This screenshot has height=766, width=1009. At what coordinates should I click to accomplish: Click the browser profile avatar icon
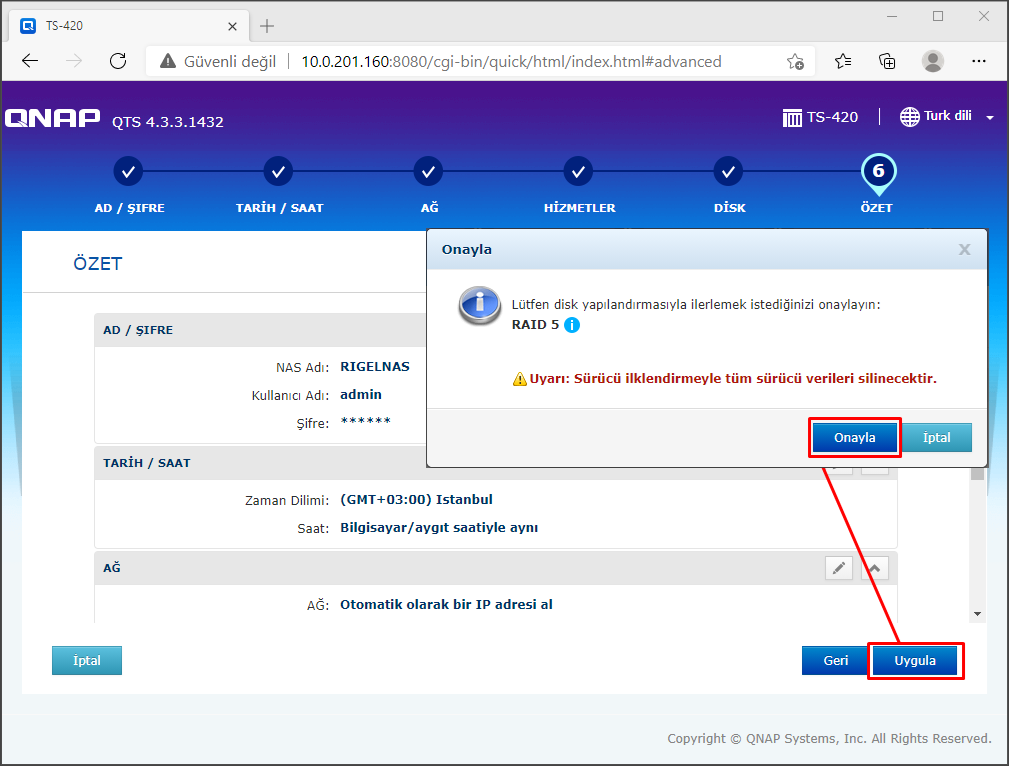(932, 61)
